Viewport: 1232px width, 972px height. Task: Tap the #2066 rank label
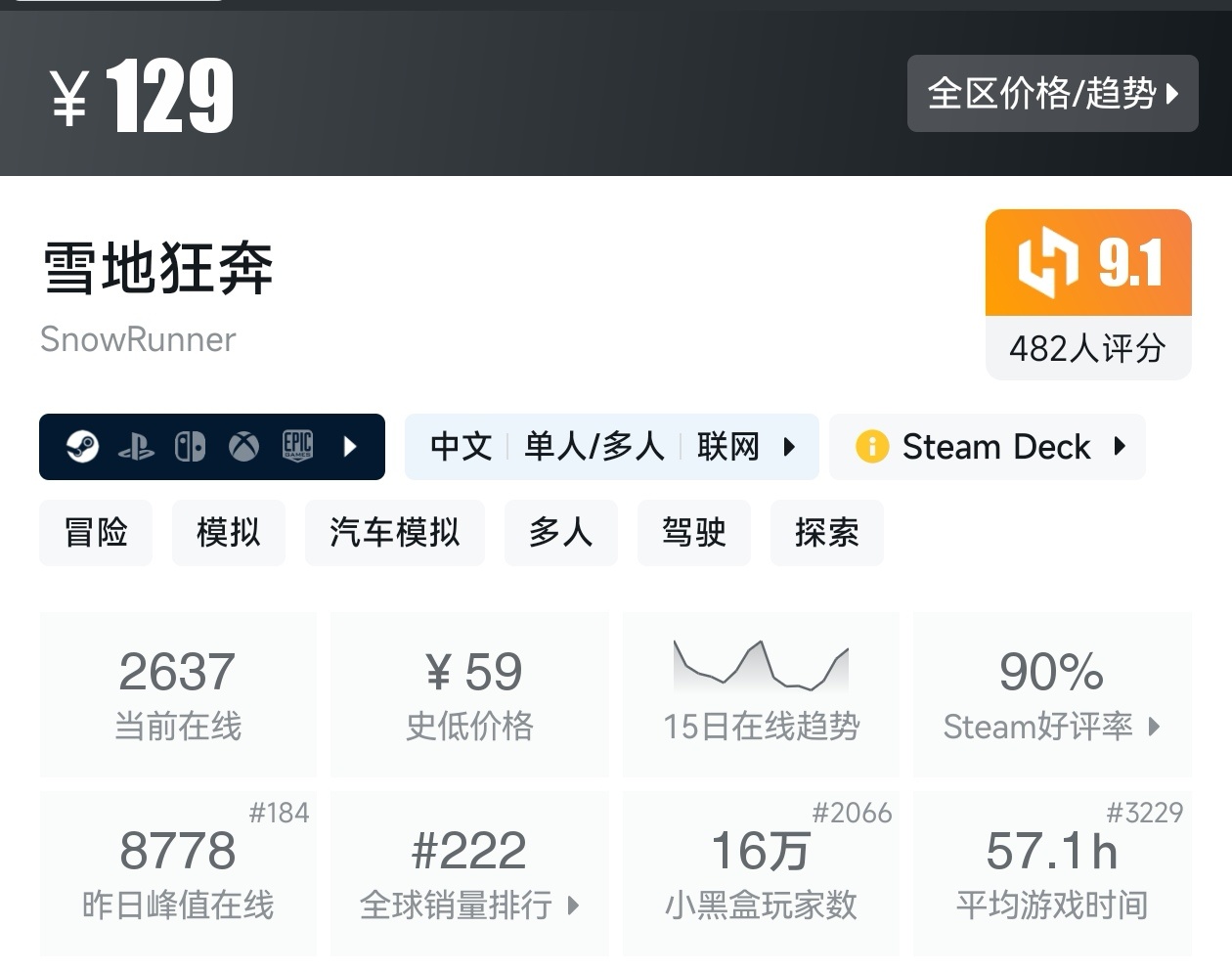click(852, 813)
